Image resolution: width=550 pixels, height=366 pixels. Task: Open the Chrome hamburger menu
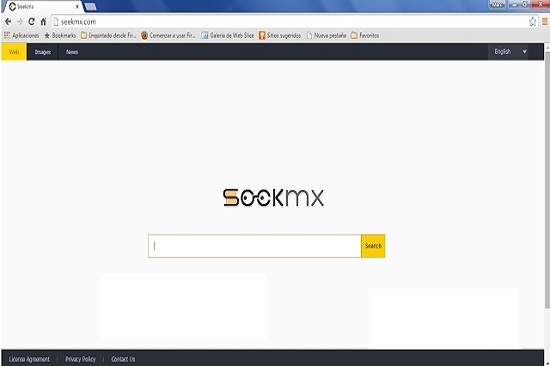(545, 22)
